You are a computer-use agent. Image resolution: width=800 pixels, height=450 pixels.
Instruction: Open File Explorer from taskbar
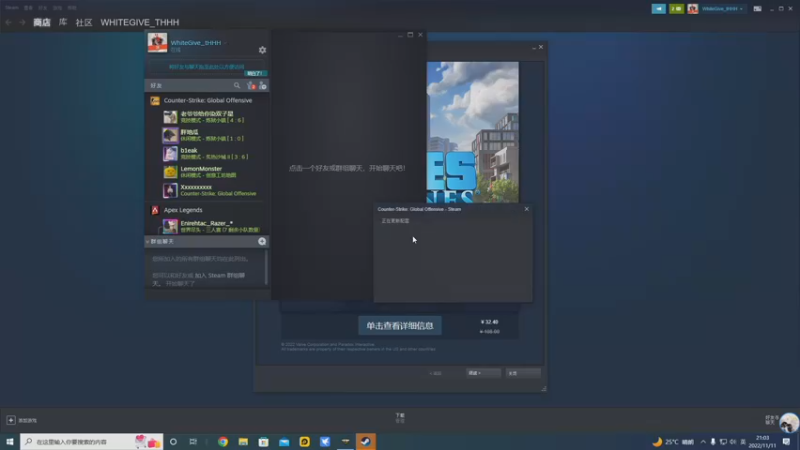pos(243,442)
